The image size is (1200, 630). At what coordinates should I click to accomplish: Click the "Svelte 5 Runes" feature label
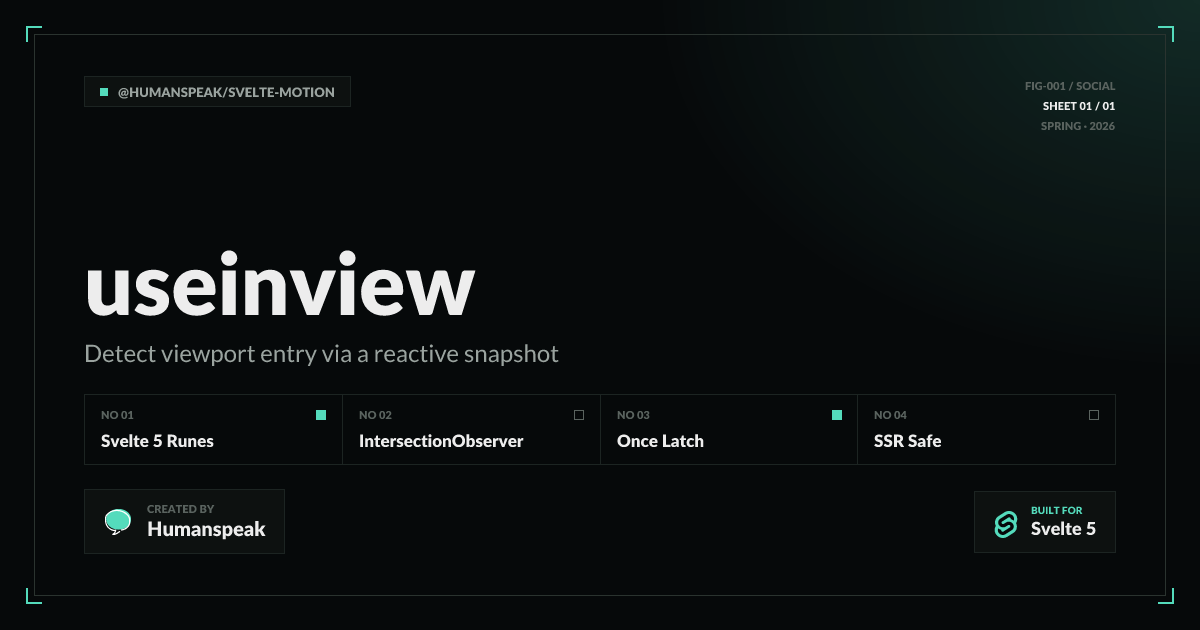157,441
